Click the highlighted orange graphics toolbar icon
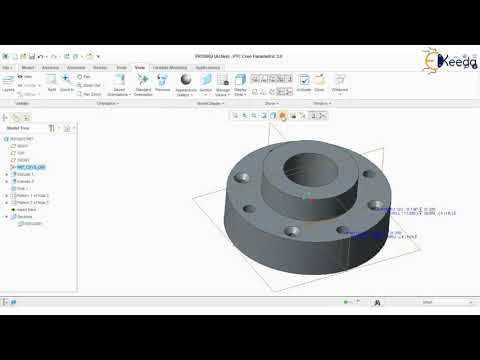 pos(283,116)
